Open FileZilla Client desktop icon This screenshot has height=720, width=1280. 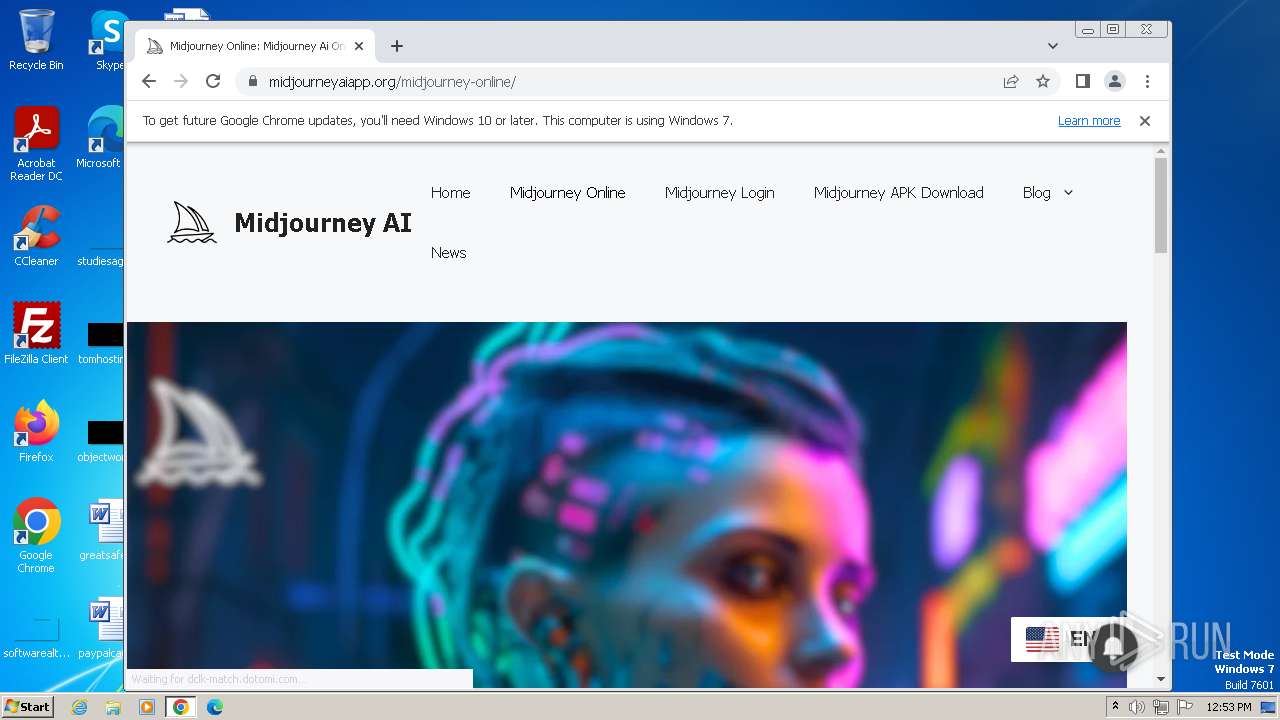[36, 334]
